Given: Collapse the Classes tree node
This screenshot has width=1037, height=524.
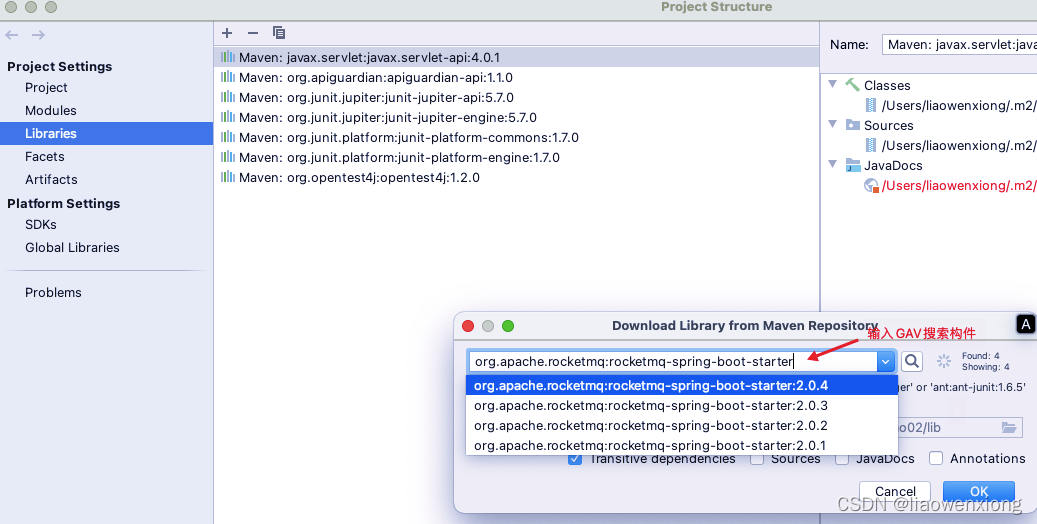Looking at the screenshot, I should tap(833, 84).
